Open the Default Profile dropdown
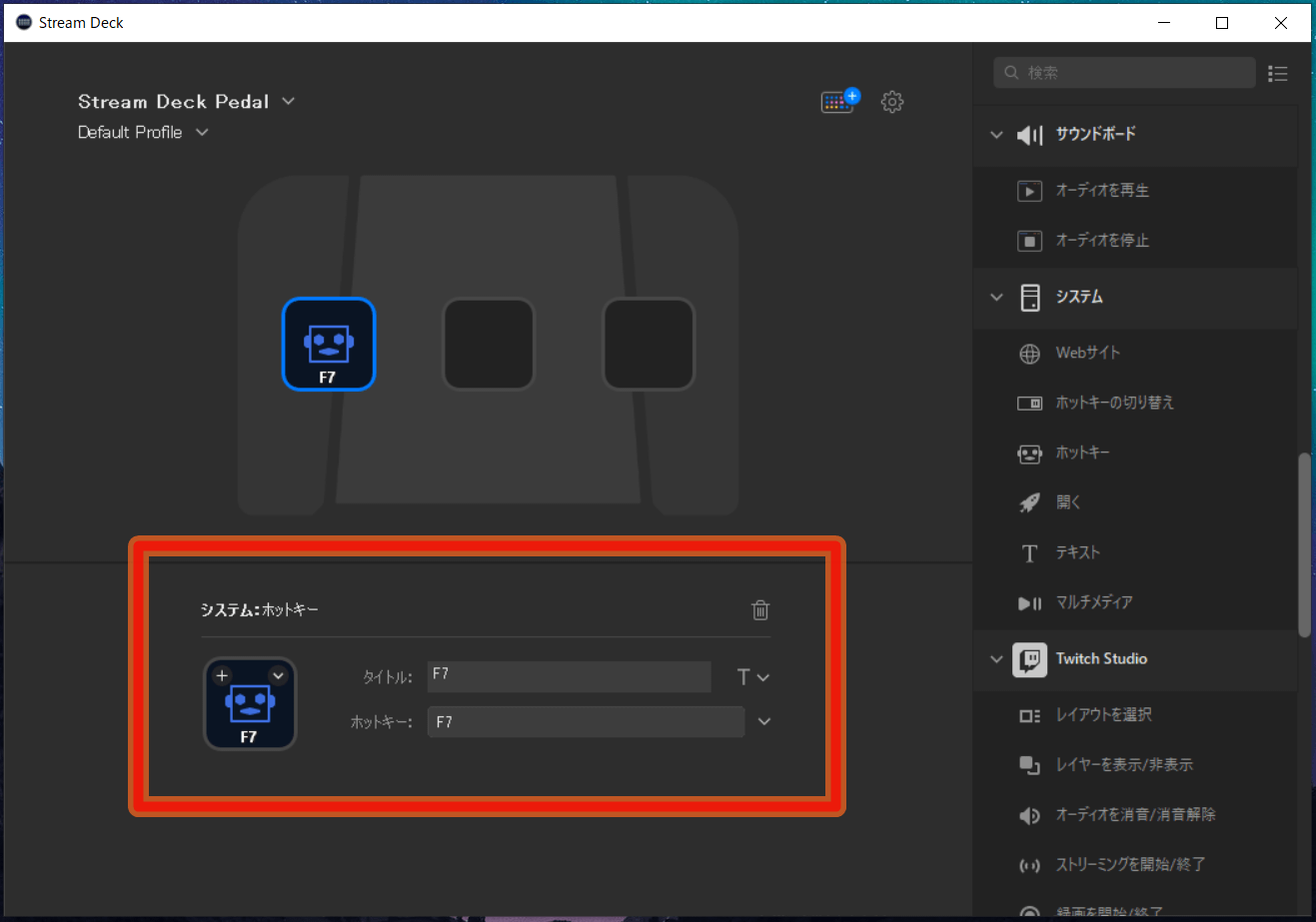Viewport: 1316px width, 922px height. [x=143, y=132]
